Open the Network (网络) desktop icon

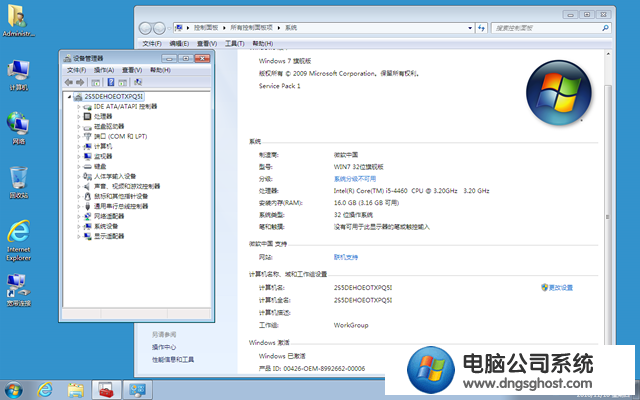[18, 128]
